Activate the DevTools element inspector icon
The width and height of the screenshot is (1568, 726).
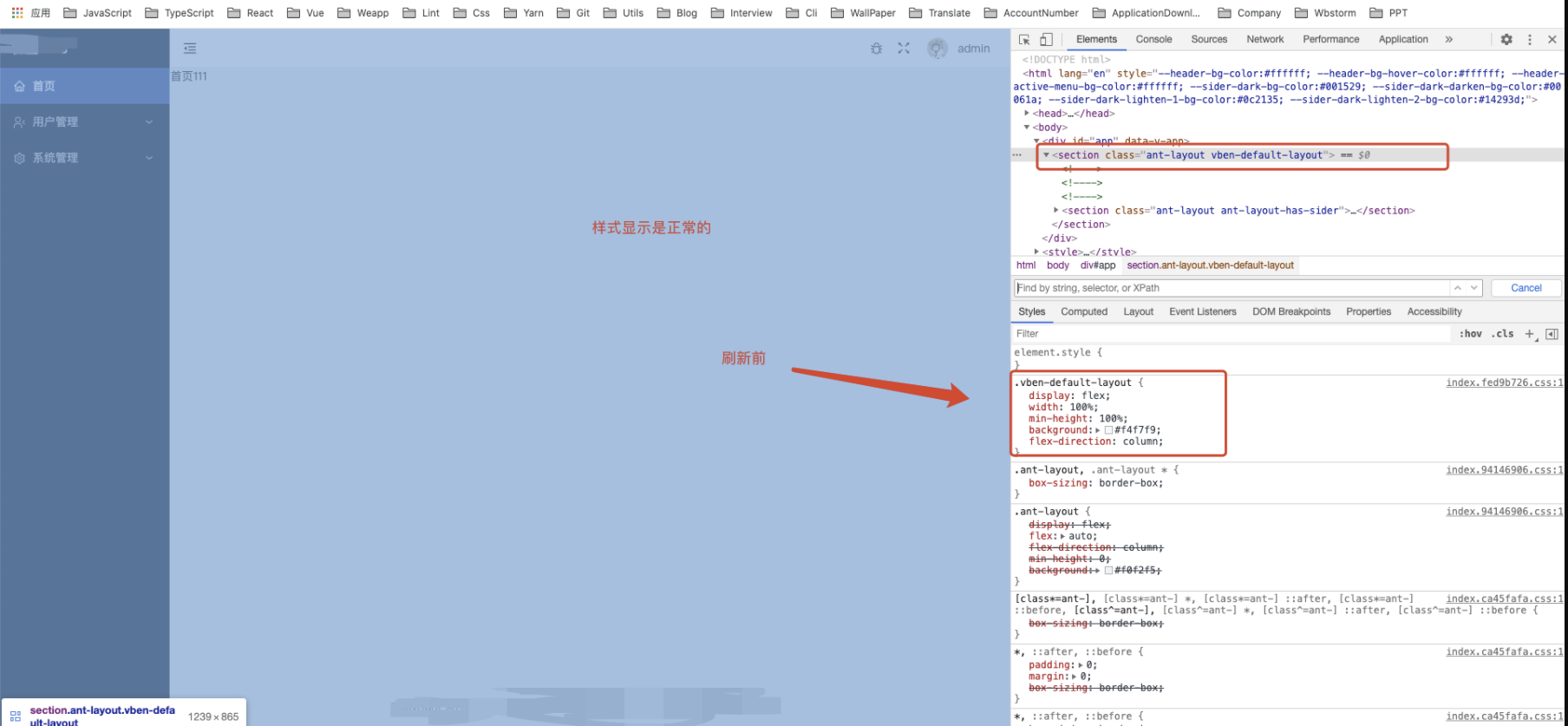(x=1024, y=40)
